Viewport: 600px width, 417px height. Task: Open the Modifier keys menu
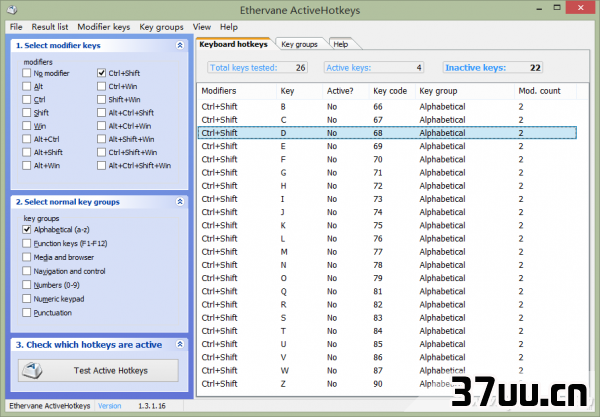pyautogui.click(x=104, y=27)
